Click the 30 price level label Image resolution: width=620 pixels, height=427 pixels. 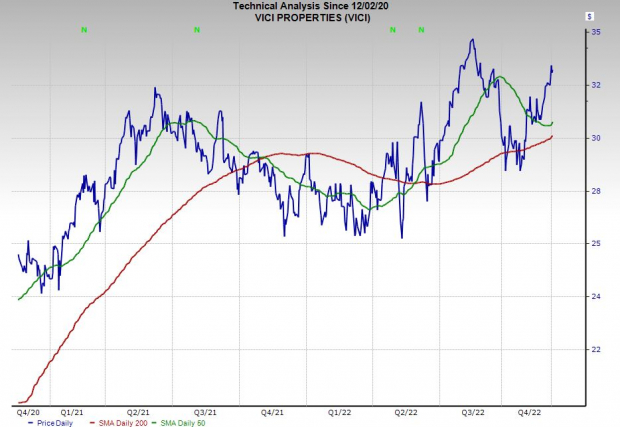coord(596,138)
